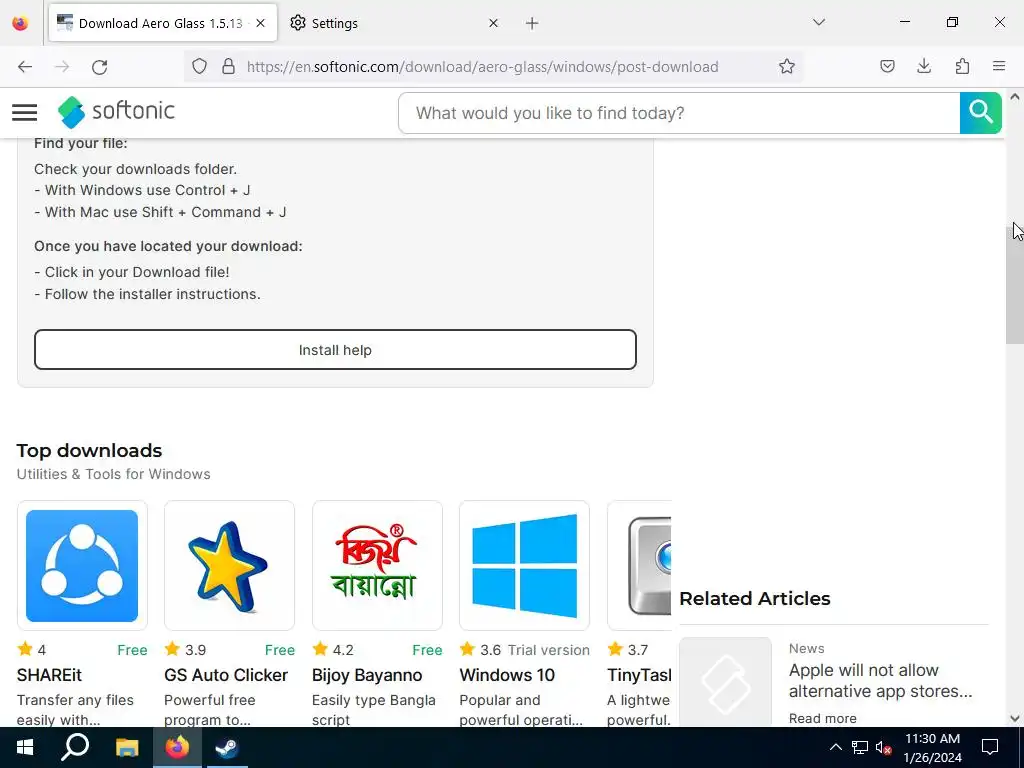Open the Firefox downloads panel
1024x768 pixels.
pos(924,66)
